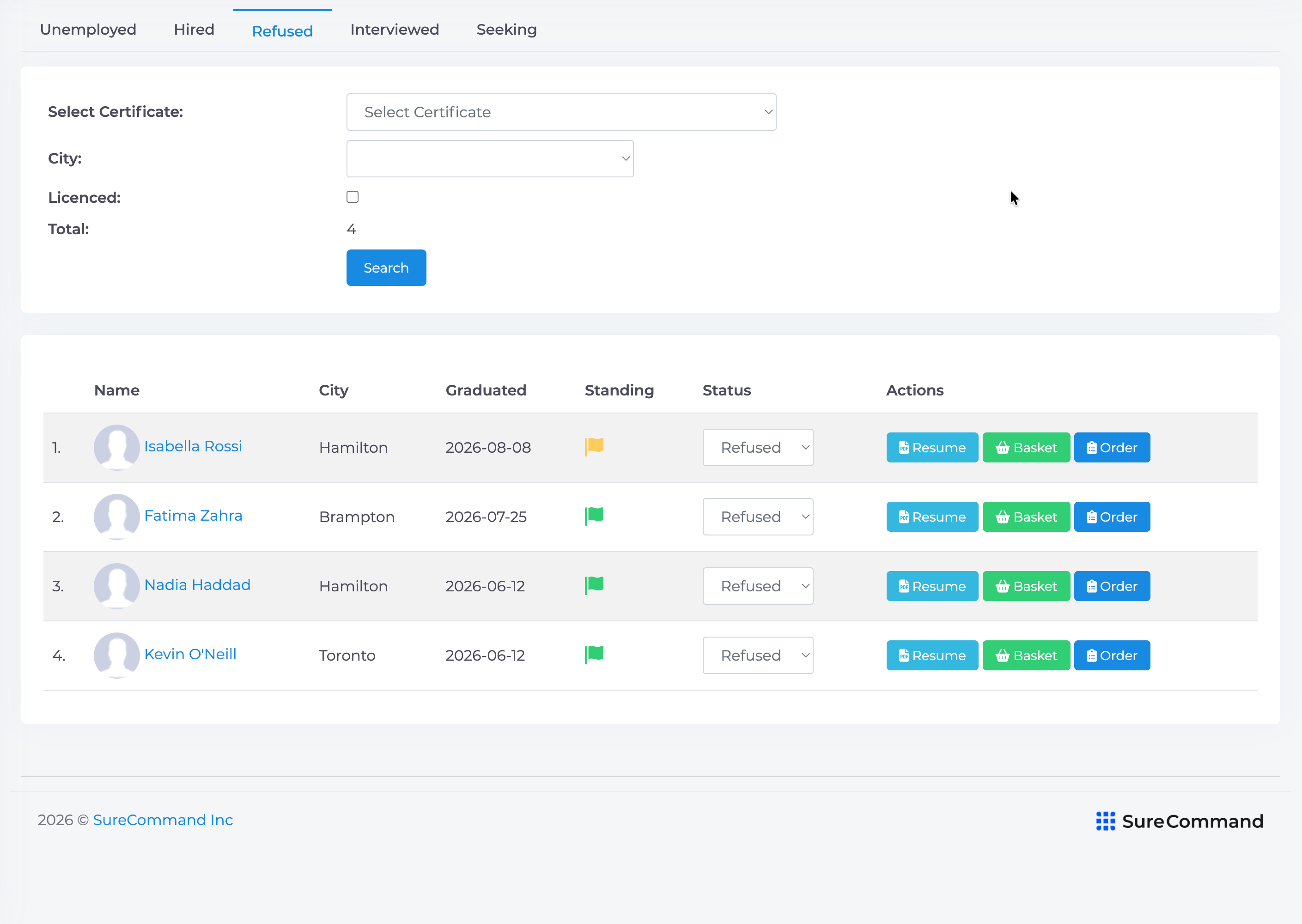
Task: Open Resume PDF for Kevin O'Neill
Action: coord(932,656)
